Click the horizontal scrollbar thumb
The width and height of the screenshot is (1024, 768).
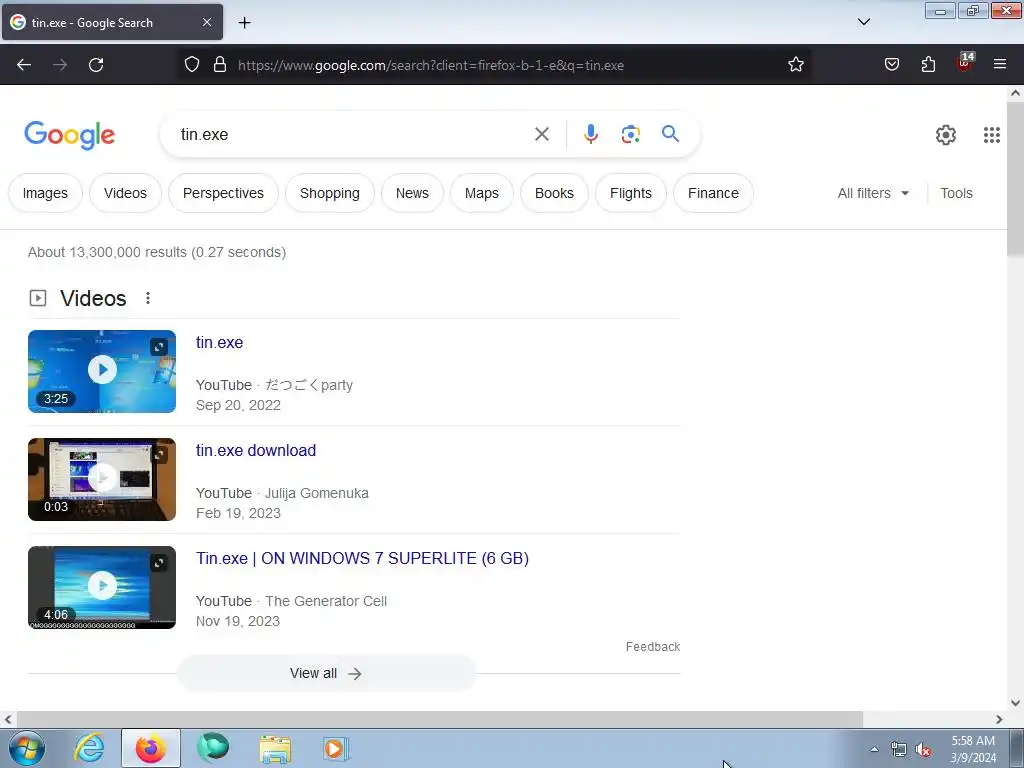pos(439,719)
